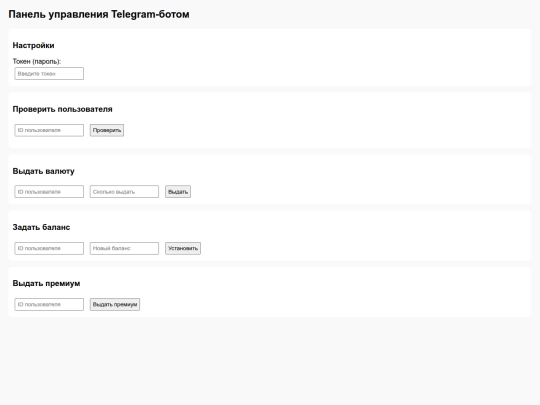Viewport: 540px width, 405px height.
Task: Click the Токен (пароль) label
Action: (x=37, y=61)
